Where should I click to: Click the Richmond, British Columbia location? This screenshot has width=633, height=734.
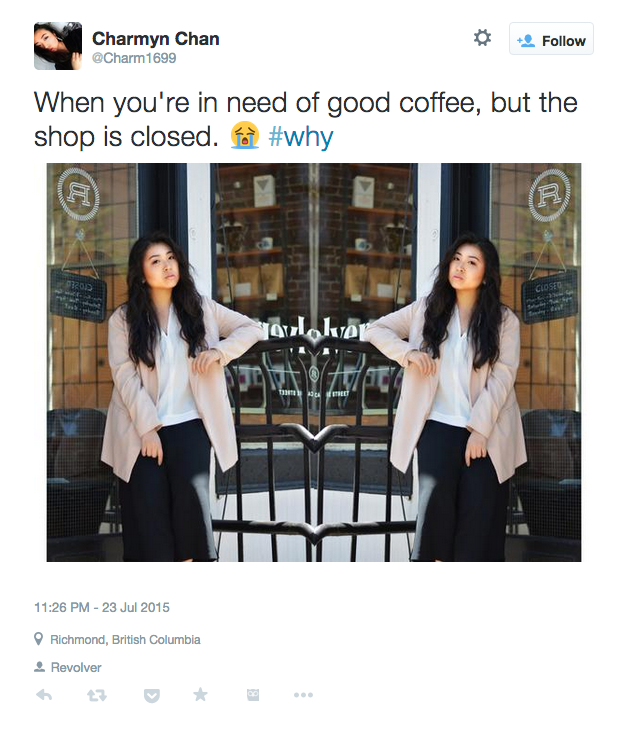125,639
